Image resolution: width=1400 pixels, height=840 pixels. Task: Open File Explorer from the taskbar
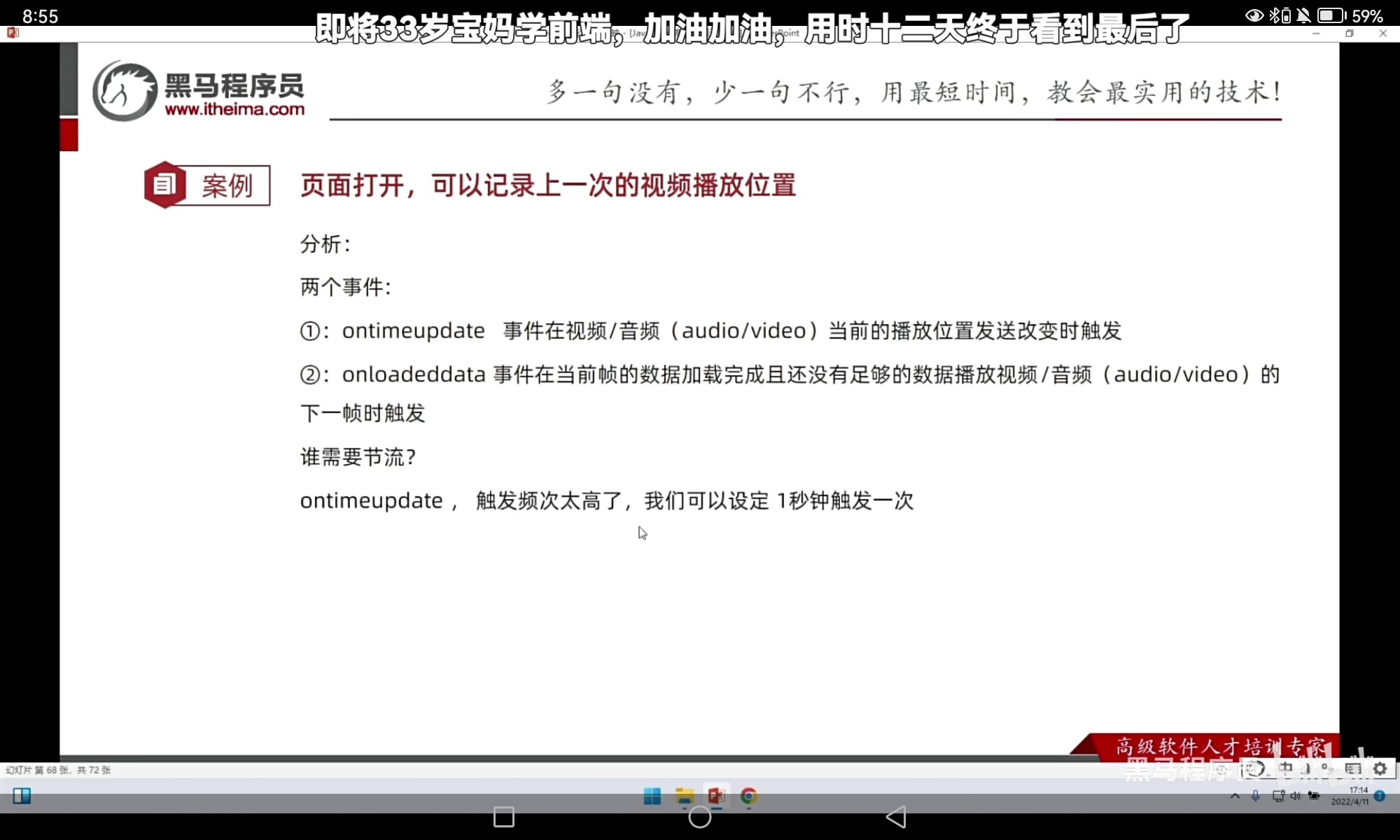pyautogui.click(x=684, y=796)
